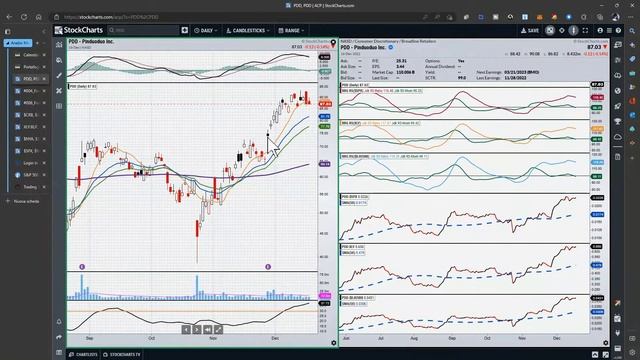Click the add chart plus icon
Screen dimensions: 640x360
click(x=184, y=30)
